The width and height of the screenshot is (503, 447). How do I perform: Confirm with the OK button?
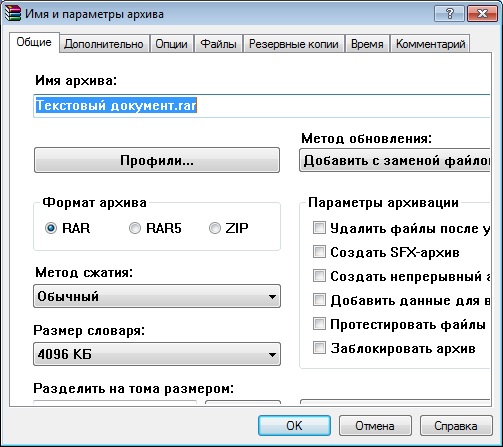(294, 426)
